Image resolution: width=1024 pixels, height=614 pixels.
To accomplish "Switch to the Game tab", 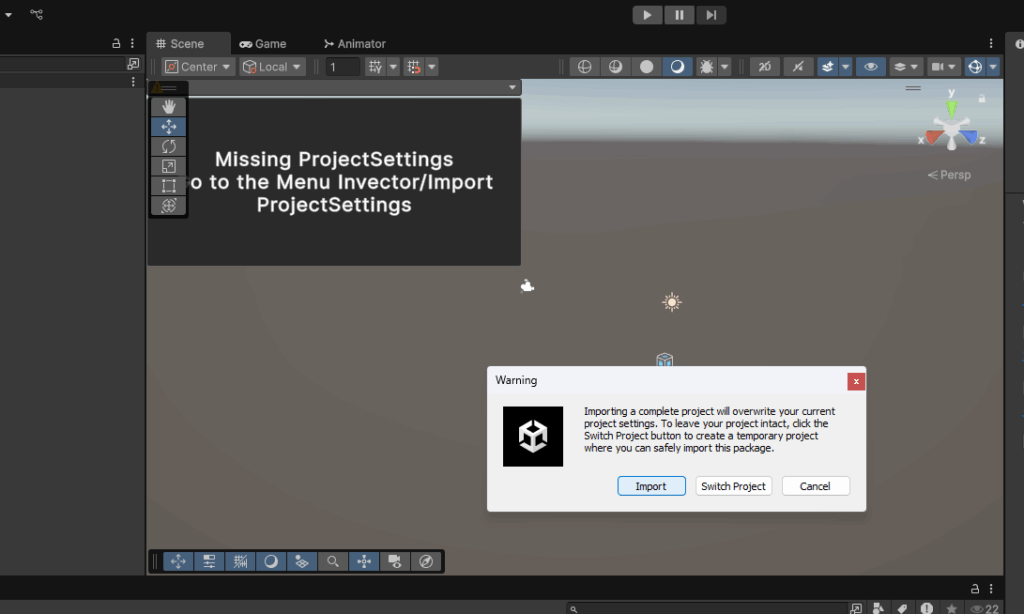I will click(x=263, y=44).
